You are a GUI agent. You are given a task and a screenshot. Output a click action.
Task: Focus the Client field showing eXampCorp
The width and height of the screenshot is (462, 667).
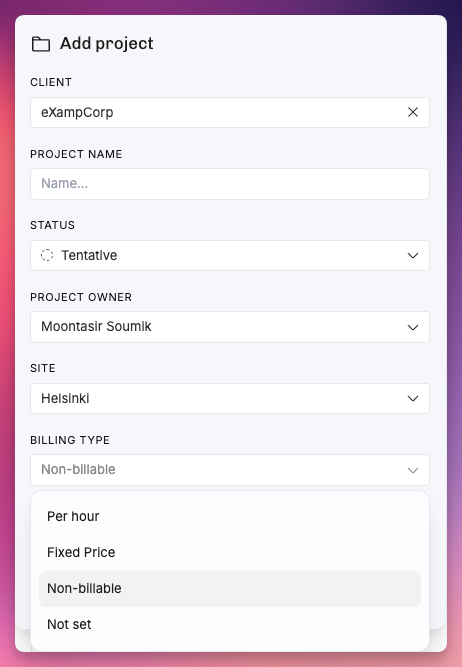click(230, 112)
